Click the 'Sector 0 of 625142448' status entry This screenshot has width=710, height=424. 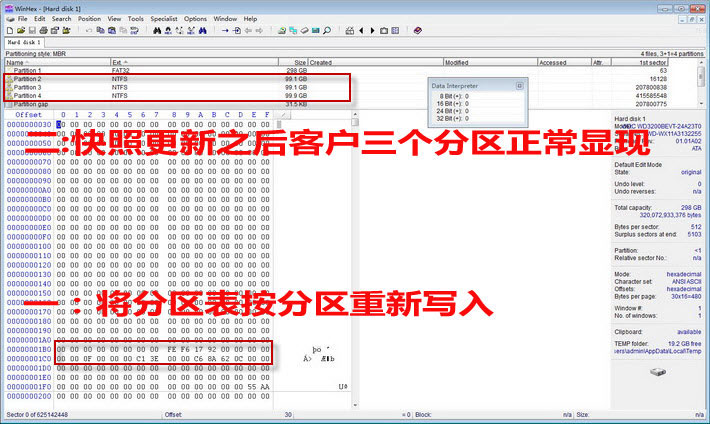(x=37, y=414)
